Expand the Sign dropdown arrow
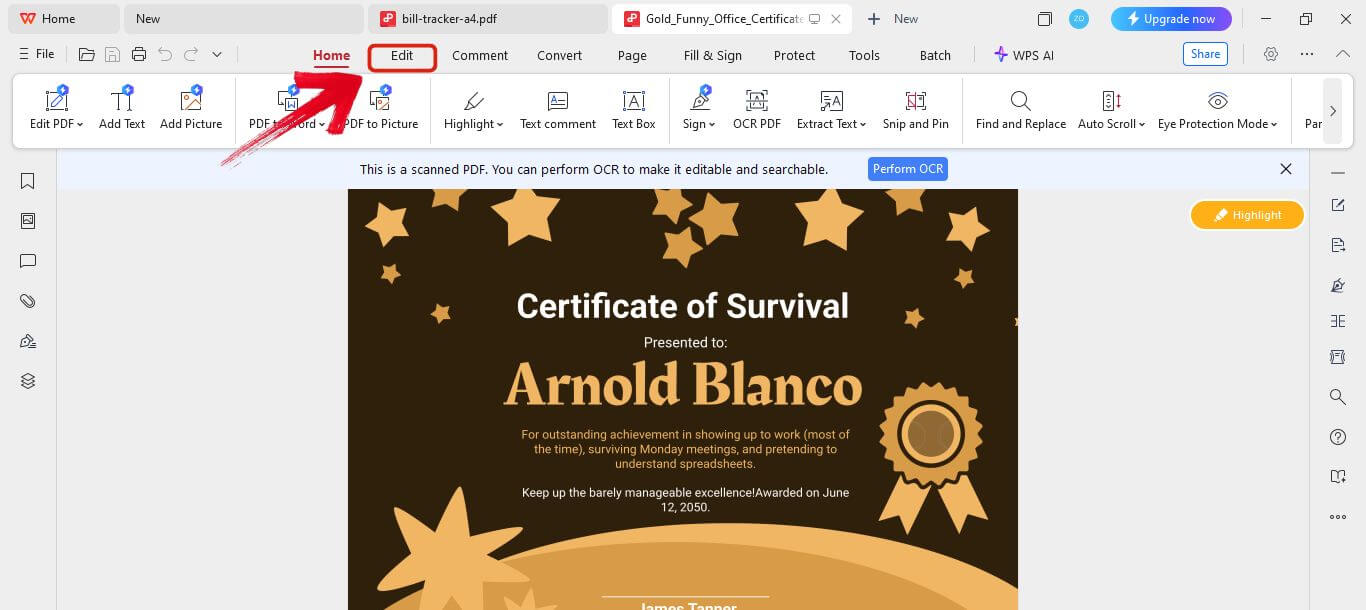The height and width of the screenshot is (610, 1366). [x=712, y=125]
